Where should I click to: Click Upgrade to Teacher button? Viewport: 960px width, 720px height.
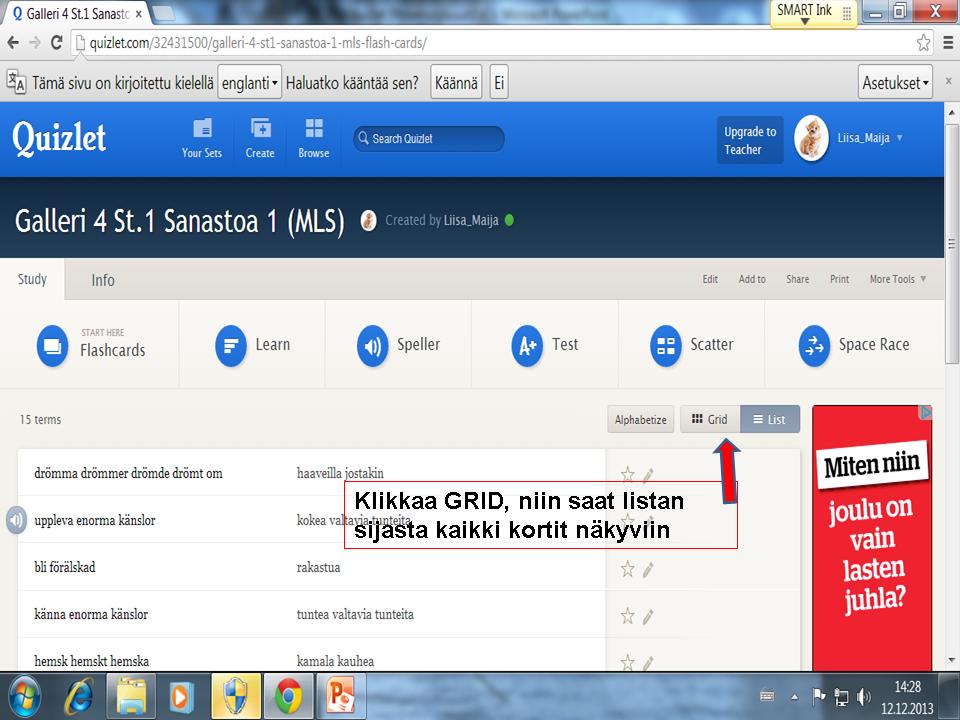(750, 141)
